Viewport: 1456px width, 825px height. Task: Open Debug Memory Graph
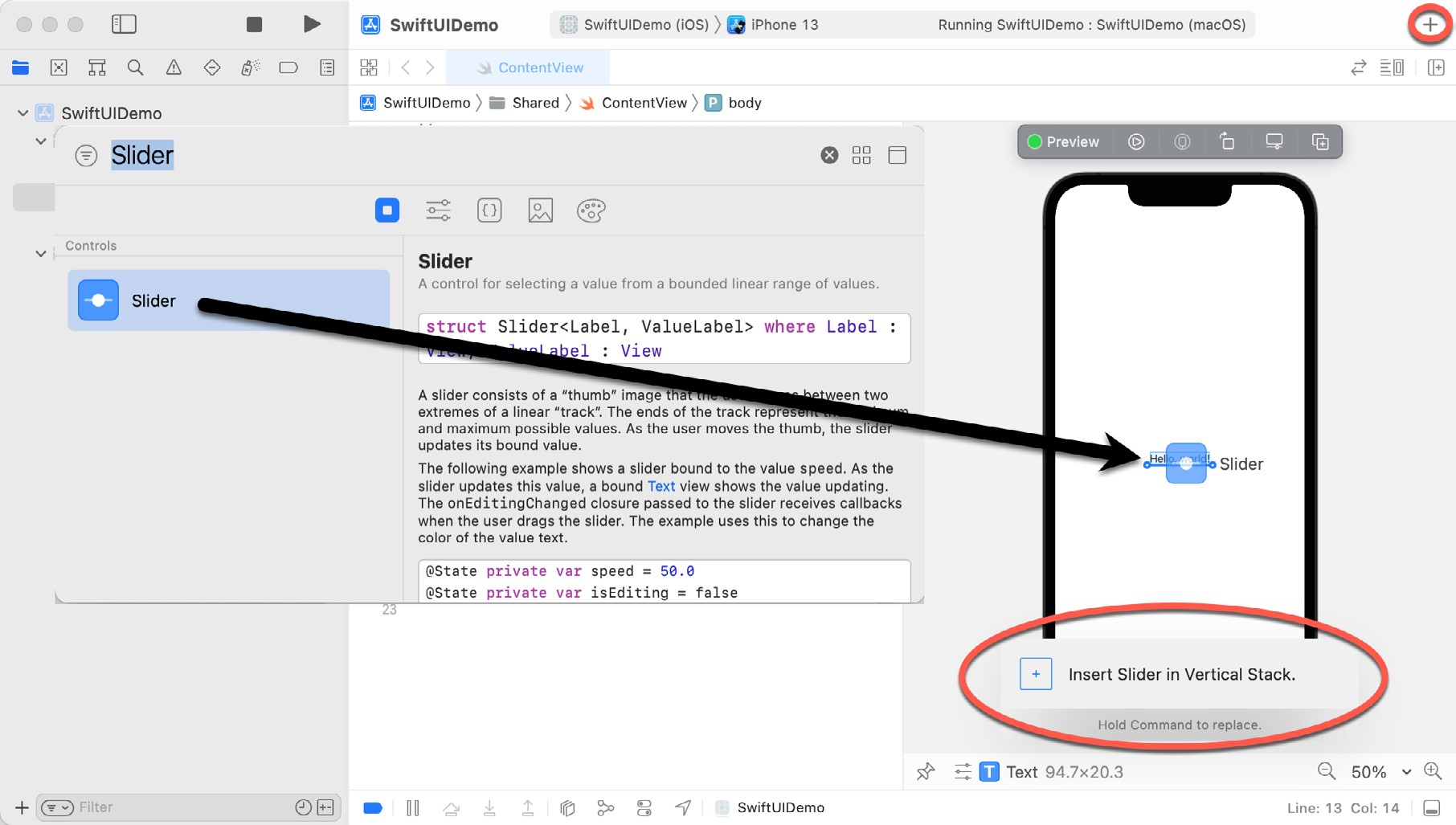tap(606, 808)
